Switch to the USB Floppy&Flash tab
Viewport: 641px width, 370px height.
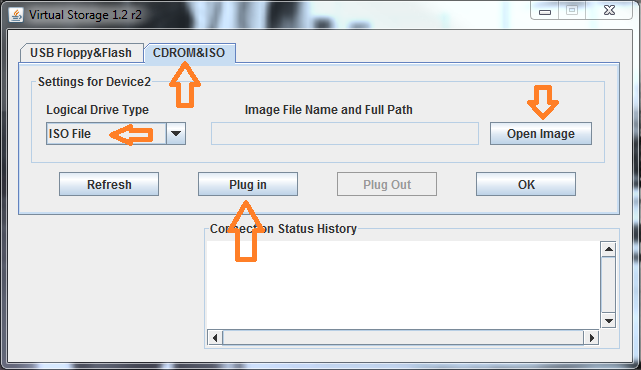(81, 53)
